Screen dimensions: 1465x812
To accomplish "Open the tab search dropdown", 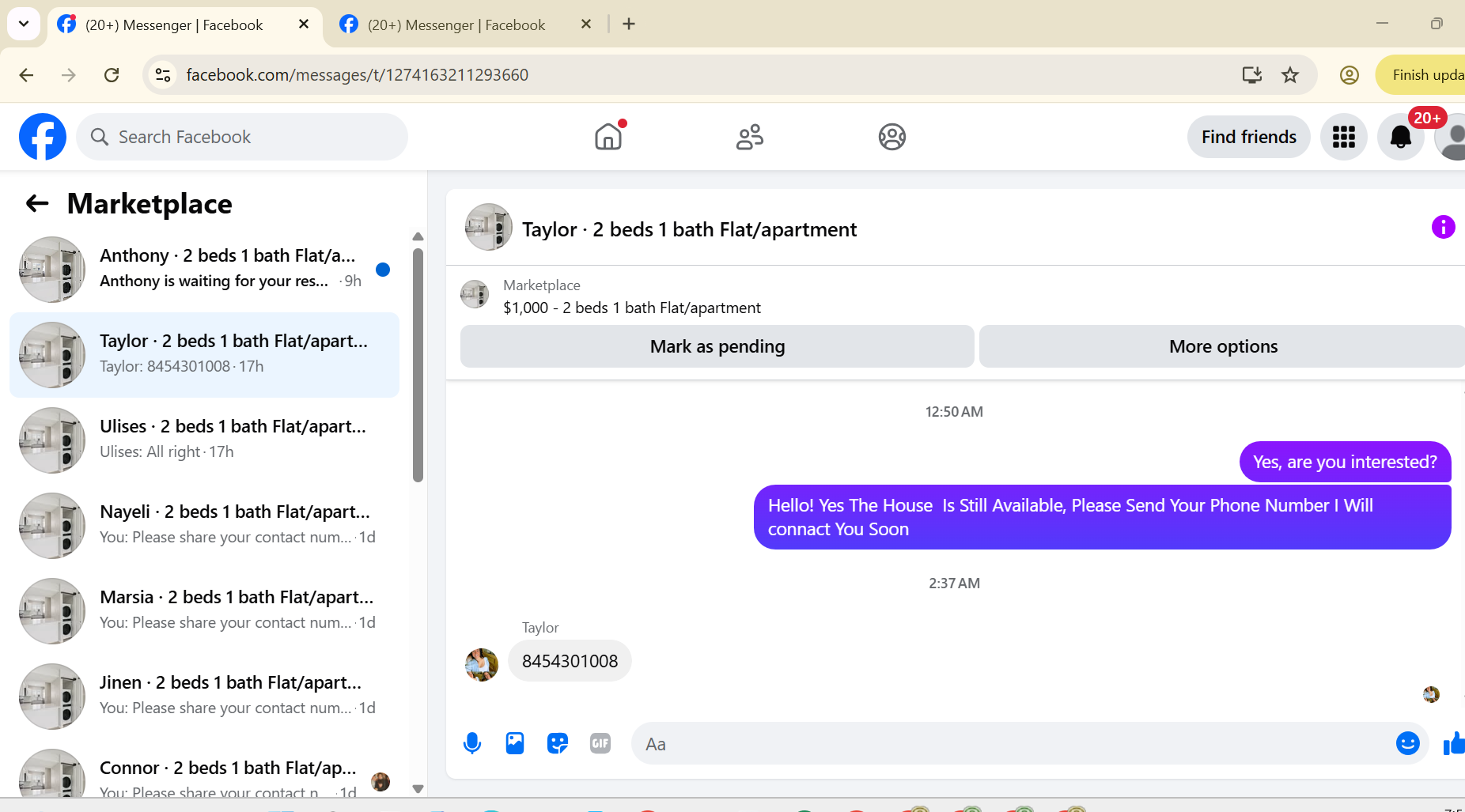I will click(24, 24).
